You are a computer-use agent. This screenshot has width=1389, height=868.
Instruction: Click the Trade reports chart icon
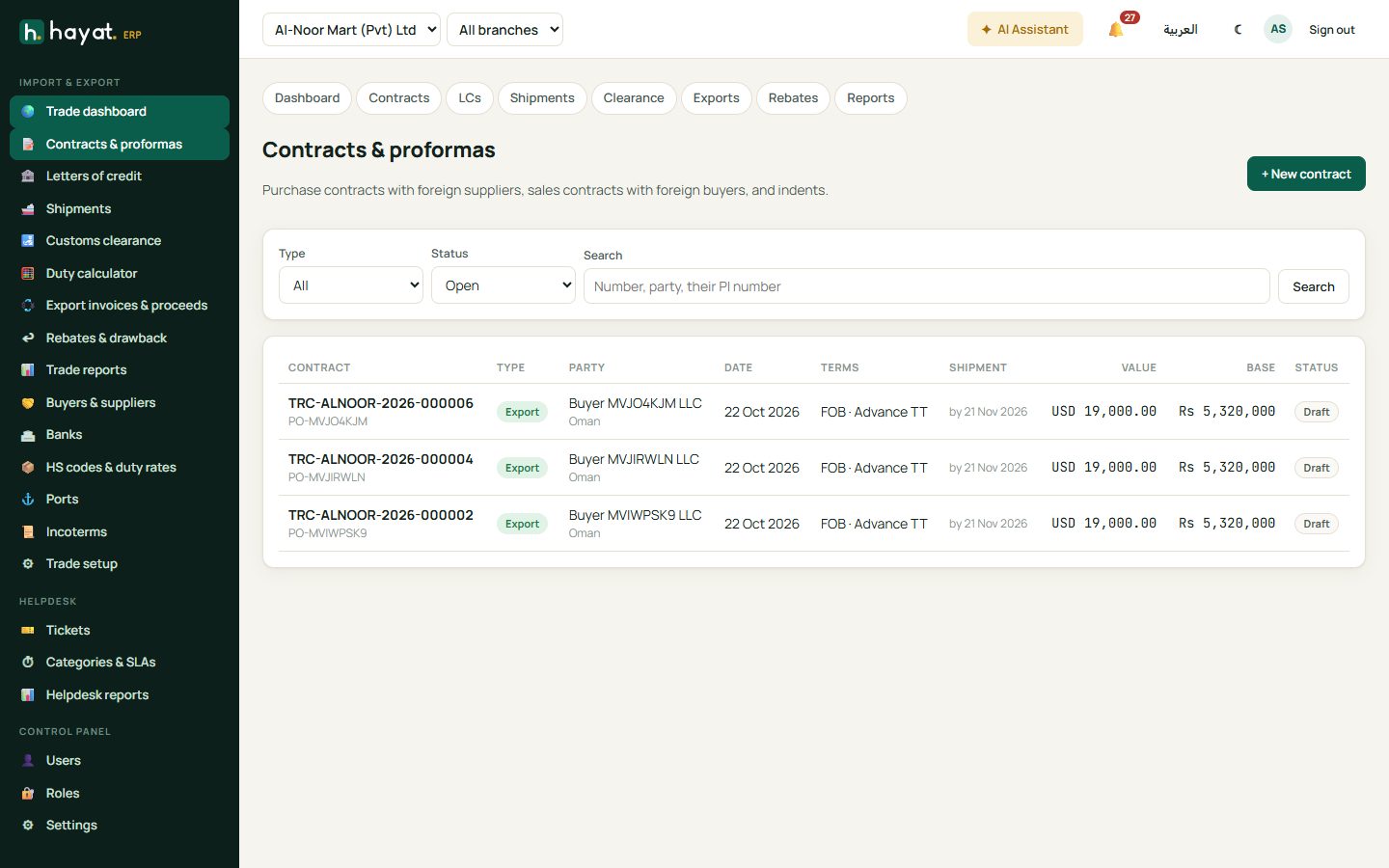pyautogui.click(x=28, y=370)
